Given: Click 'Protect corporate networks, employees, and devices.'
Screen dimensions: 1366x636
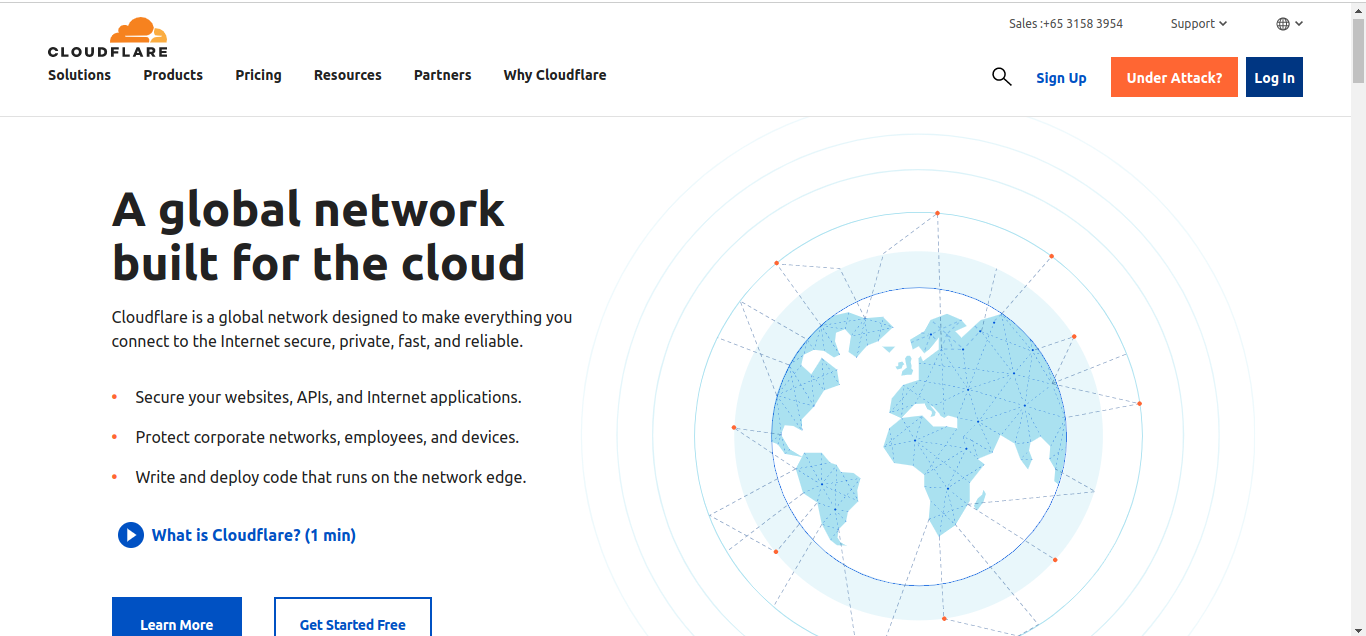Looking at the screenshot, I should tap(327, 437).
